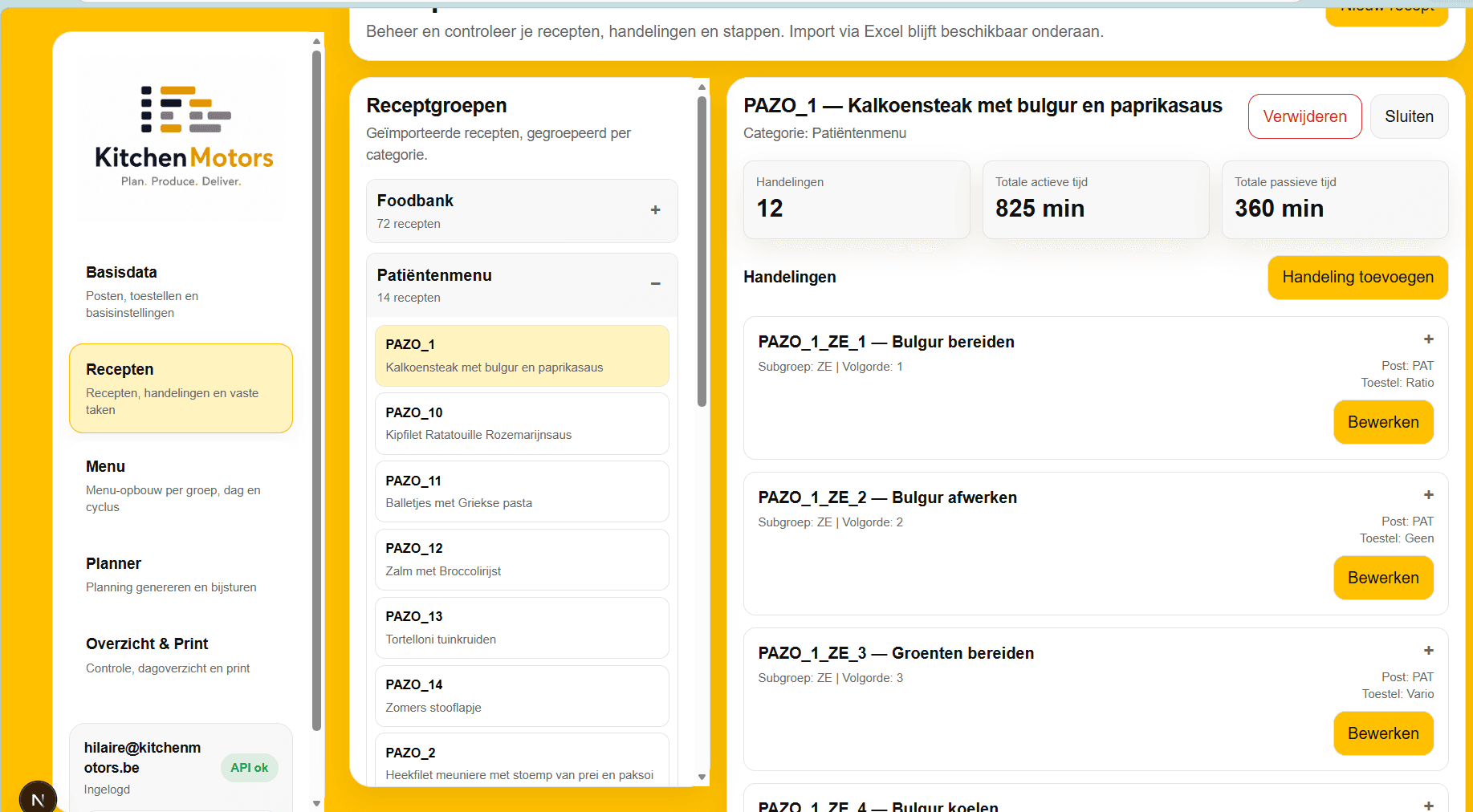Collapse the Patiëntenmenu recipe group
The width and height of the screenshot is (1473, 812).
522,285
